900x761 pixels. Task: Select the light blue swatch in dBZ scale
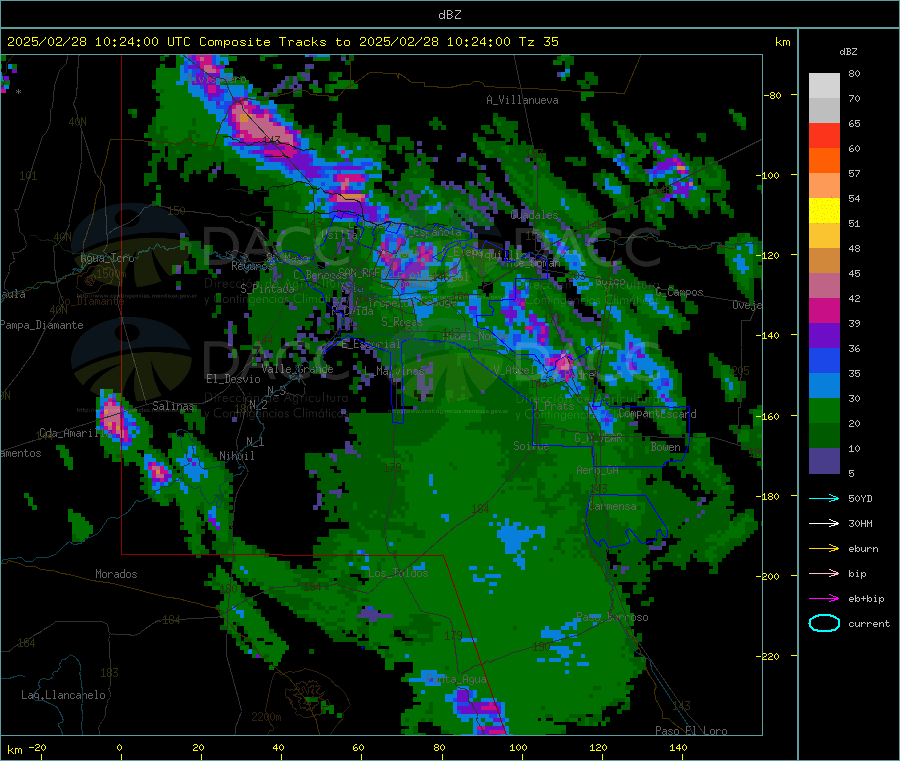[x=824, y=386]
